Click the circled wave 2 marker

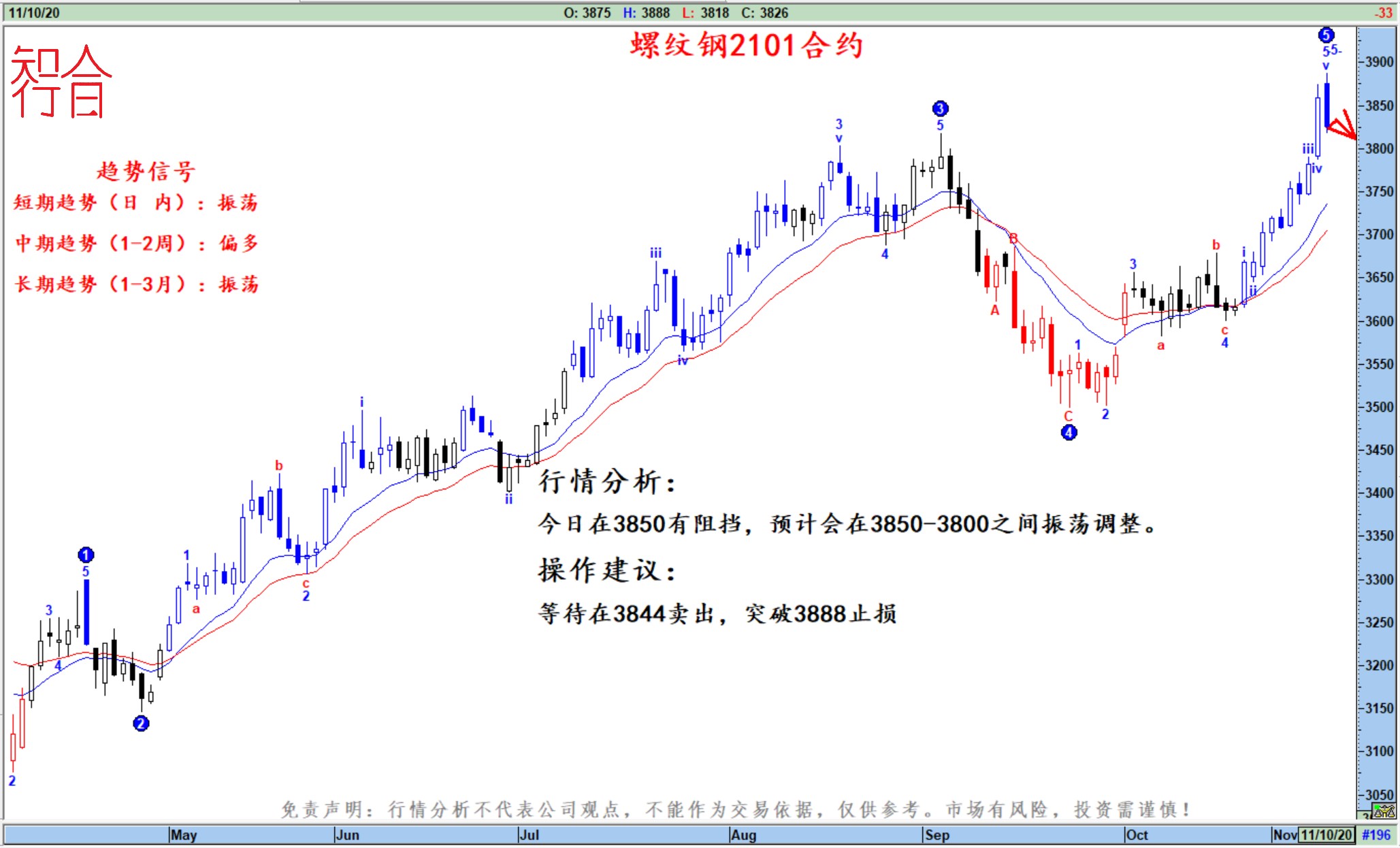141,723
